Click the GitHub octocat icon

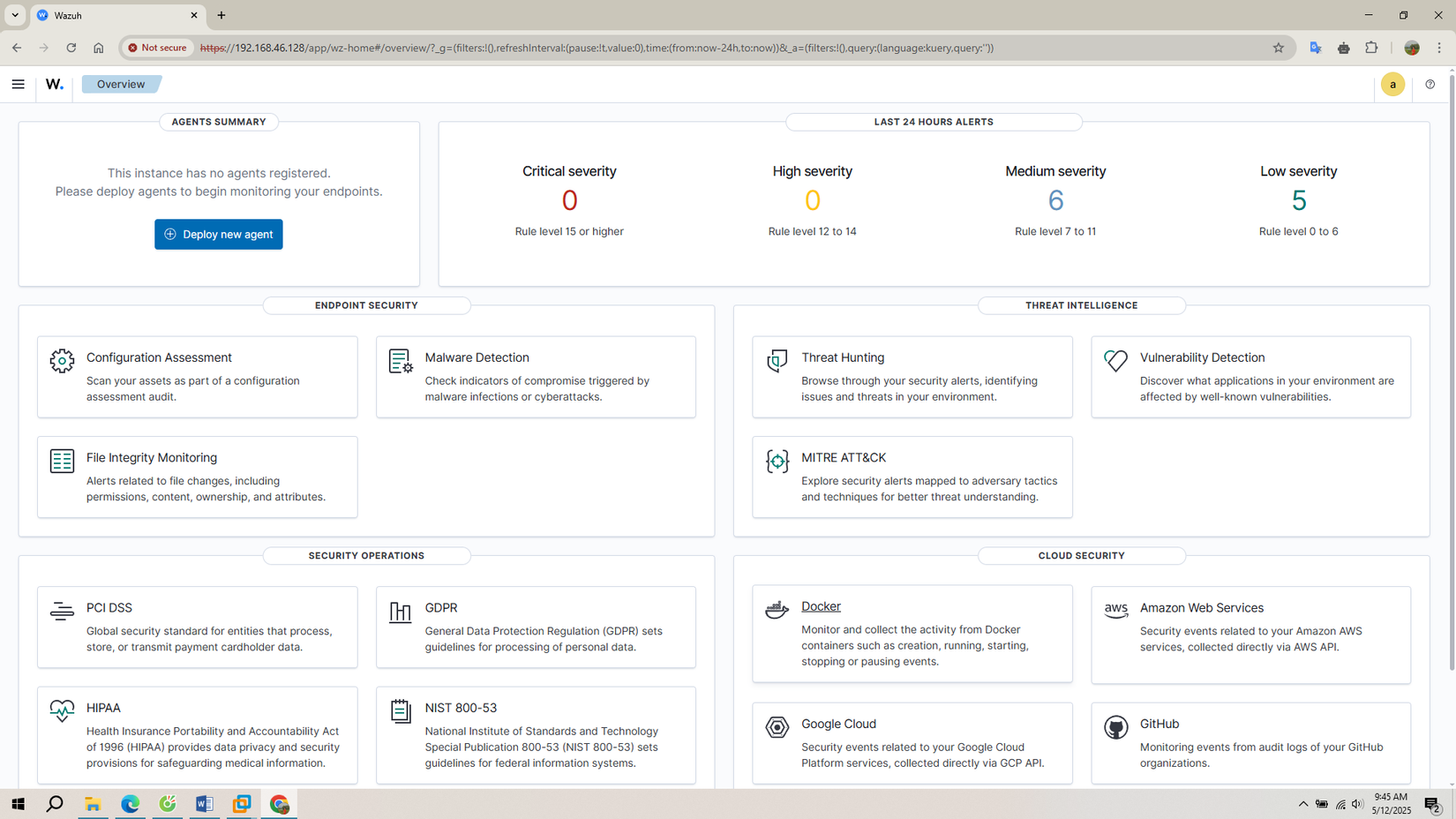1115,727
